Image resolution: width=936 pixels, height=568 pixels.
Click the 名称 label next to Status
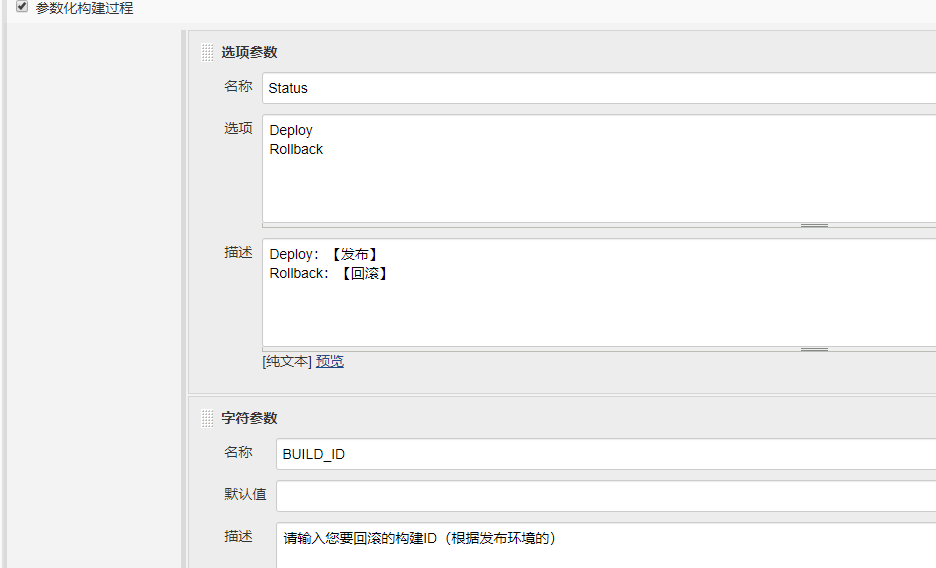[238, 87]
